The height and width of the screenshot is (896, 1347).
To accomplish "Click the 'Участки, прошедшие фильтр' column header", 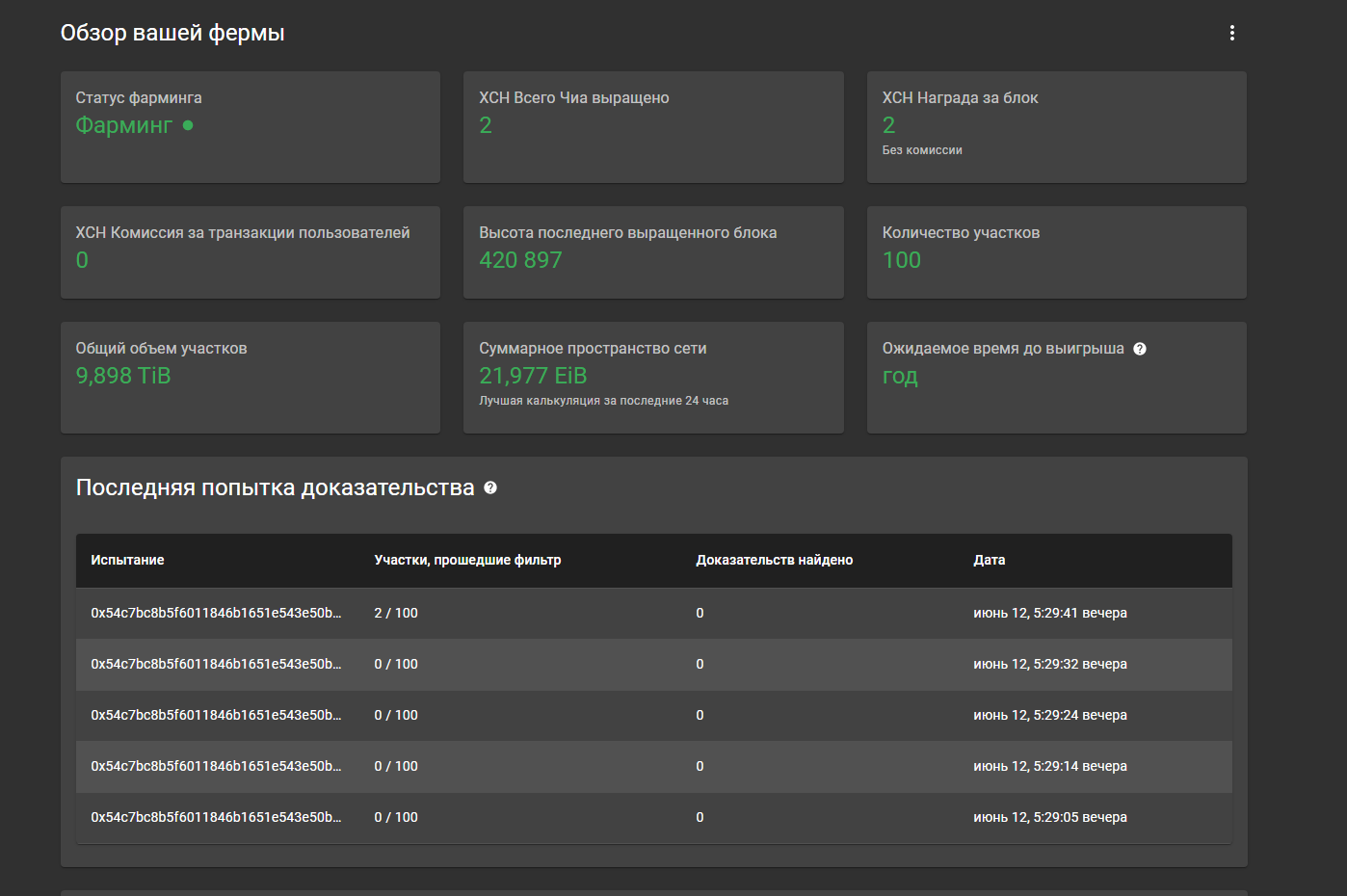I will [467, 560].
